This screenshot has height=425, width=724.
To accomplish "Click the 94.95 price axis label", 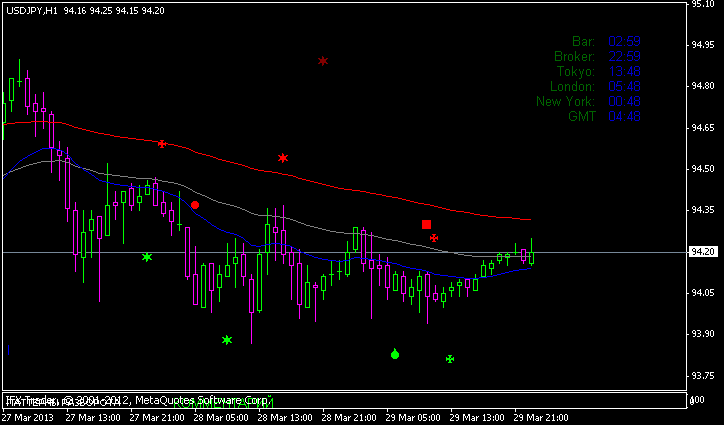I will pyautogui.click(x=701, y=45).
